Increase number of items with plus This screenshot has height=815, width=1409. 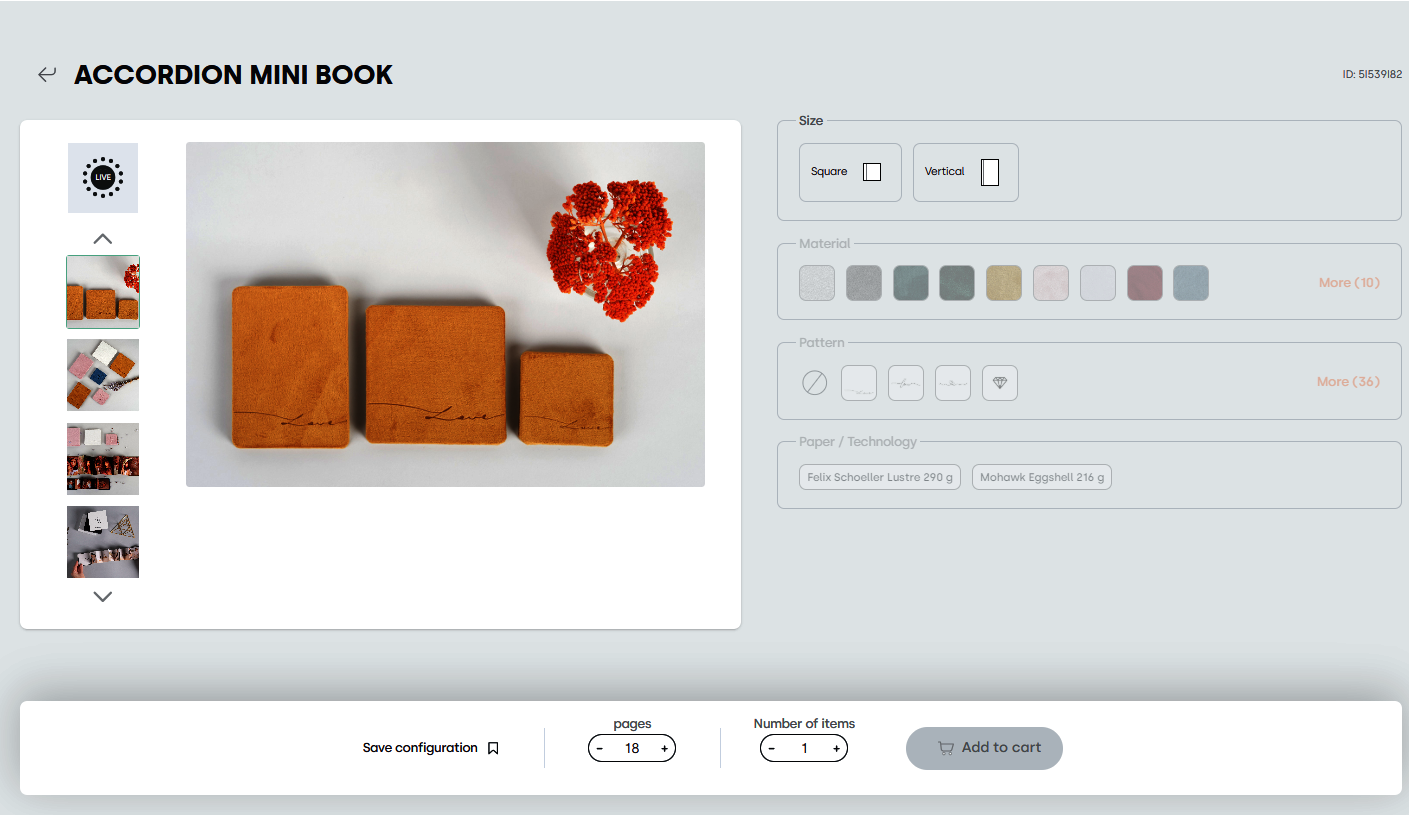836,749
